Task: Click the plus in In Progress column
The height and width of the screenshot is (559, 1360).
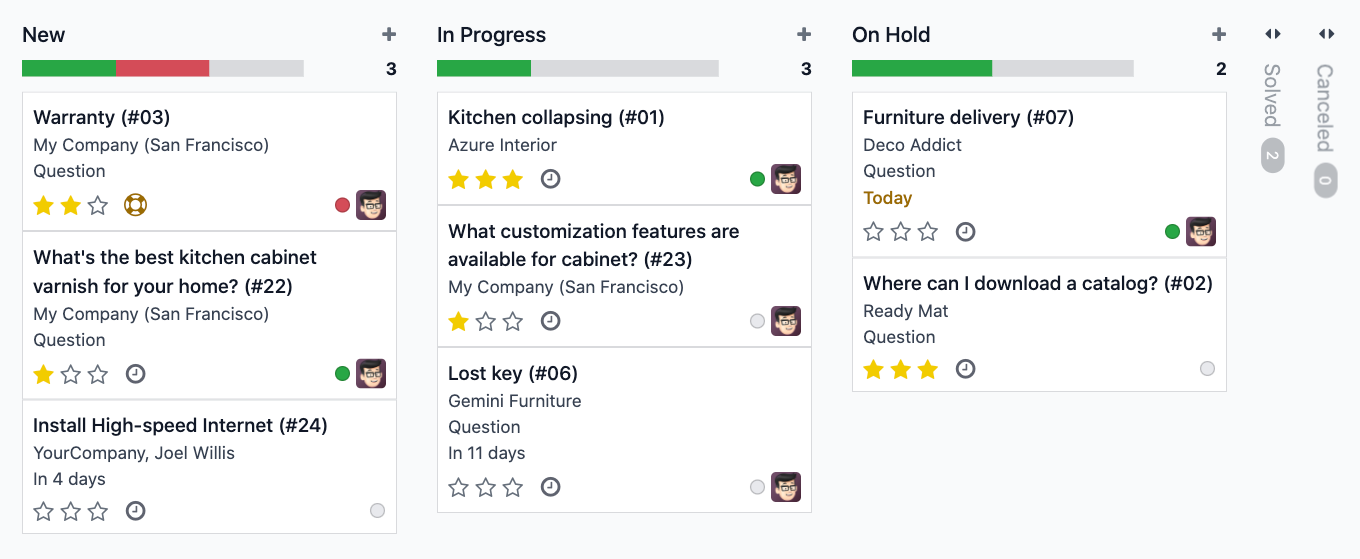Action: tap(804, 35)
